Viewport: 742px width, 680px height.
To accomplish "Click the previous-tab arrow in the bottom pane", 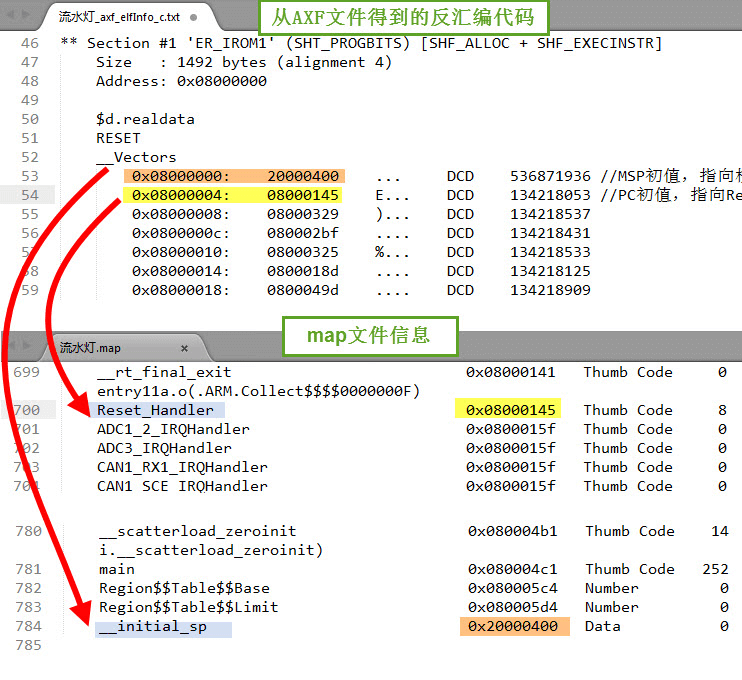I will [x=11, y=348].
